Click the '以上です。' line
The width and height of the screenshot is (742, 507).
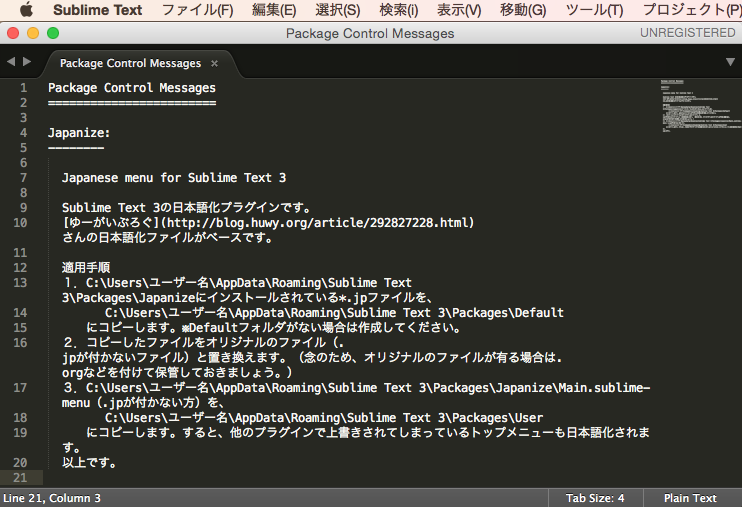click(89, 463)
